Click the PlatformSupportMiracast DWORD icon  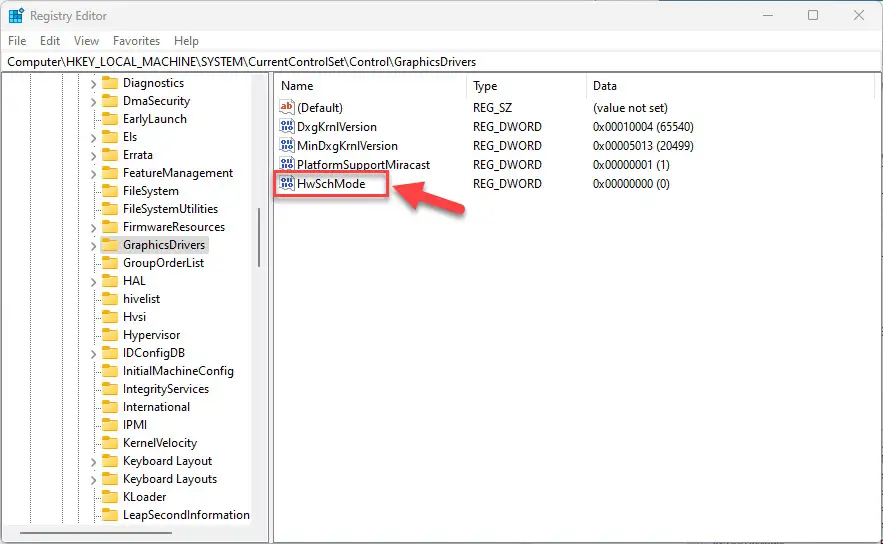click(x=287, y=164)
